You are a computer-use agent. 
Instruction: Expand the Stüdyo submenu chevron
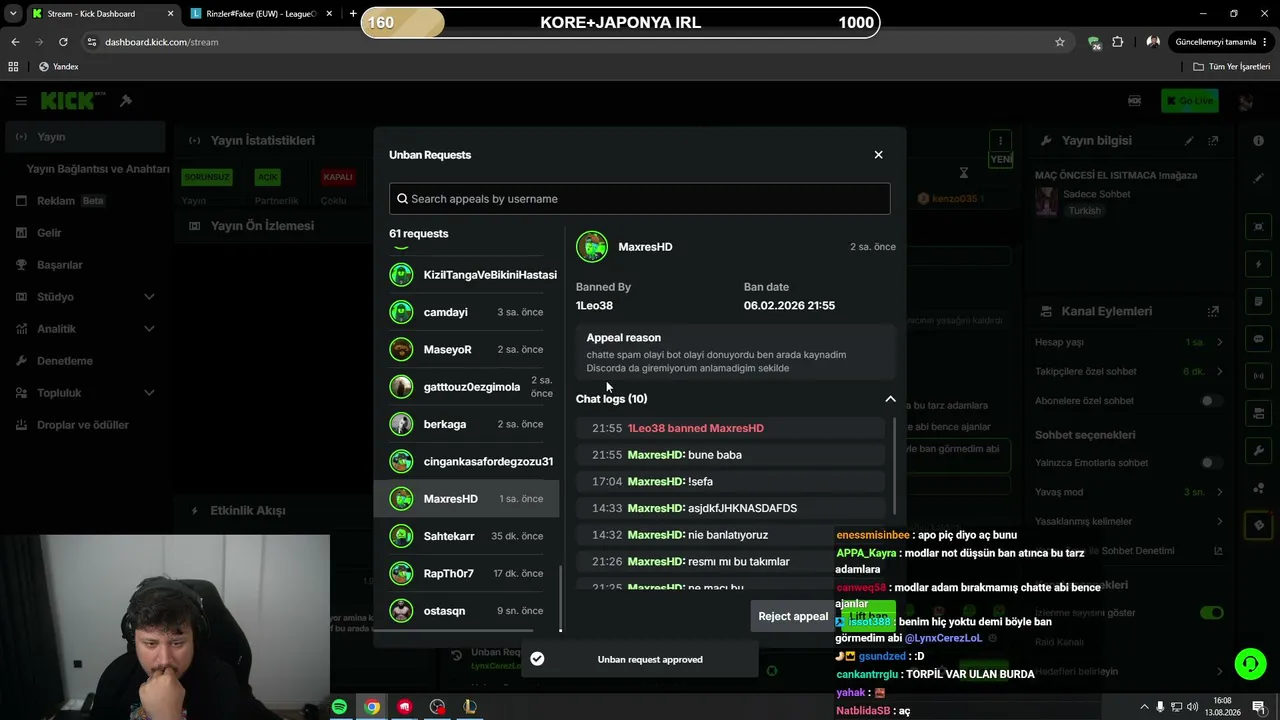point(149,297)
